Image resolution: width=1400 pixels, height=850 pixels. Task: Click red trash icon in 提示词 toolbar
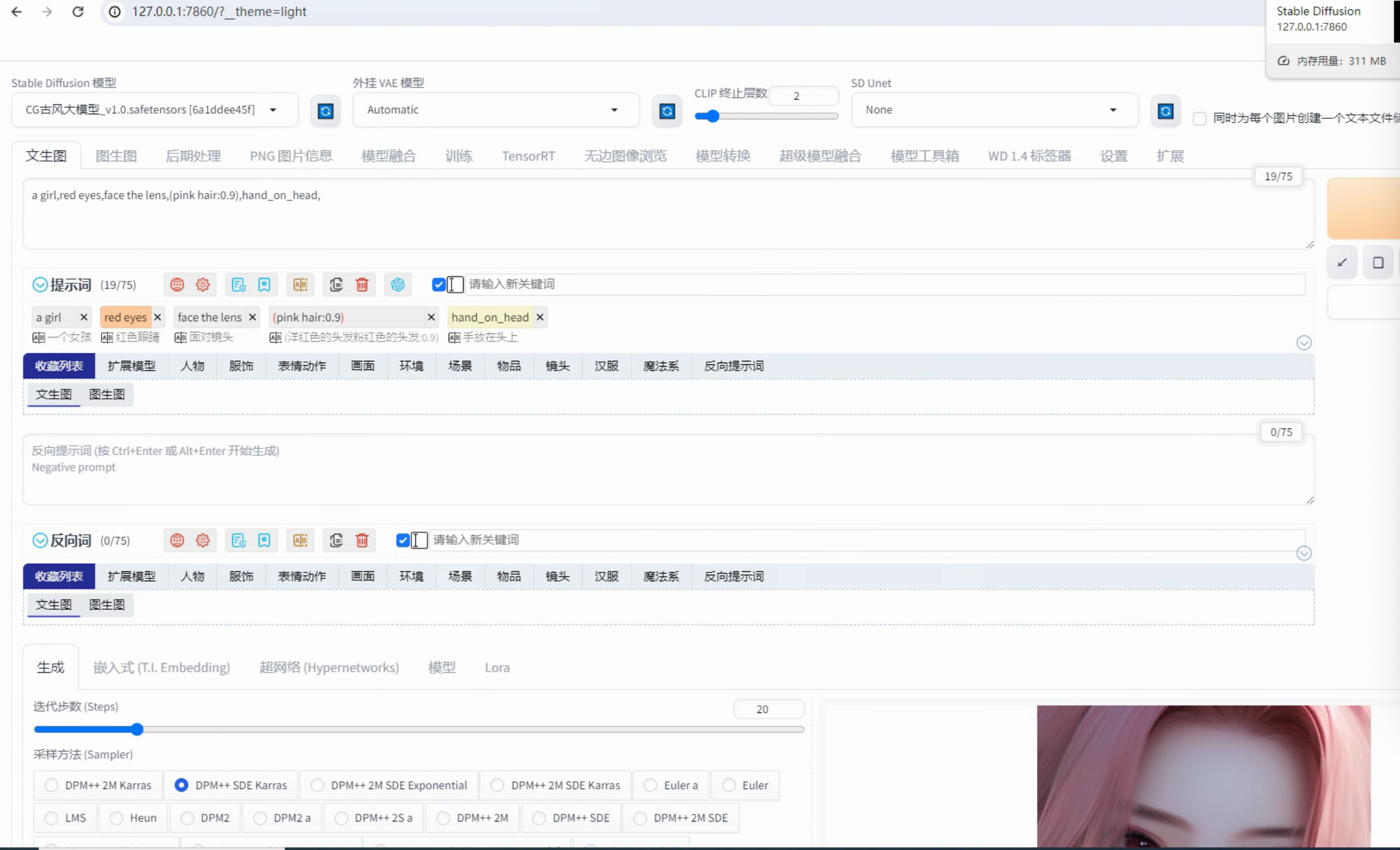pos(362,284)
